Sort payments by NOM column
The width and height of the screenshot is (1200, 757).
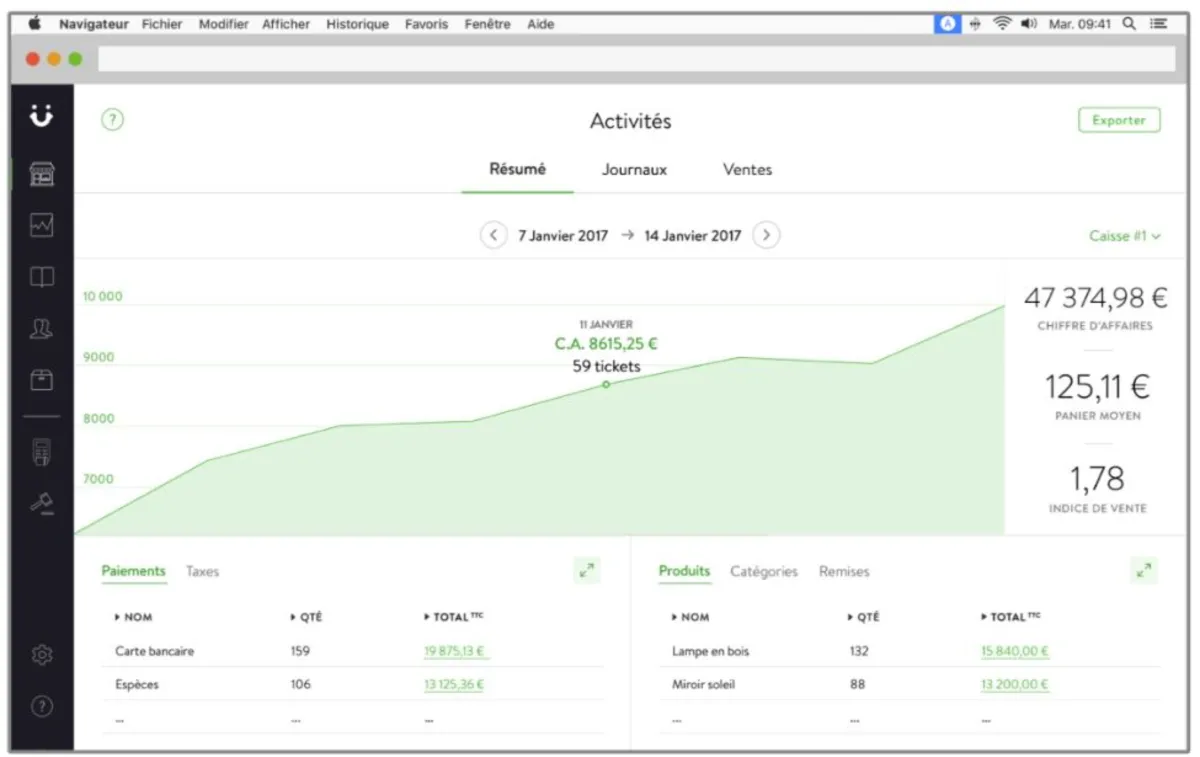134,618
